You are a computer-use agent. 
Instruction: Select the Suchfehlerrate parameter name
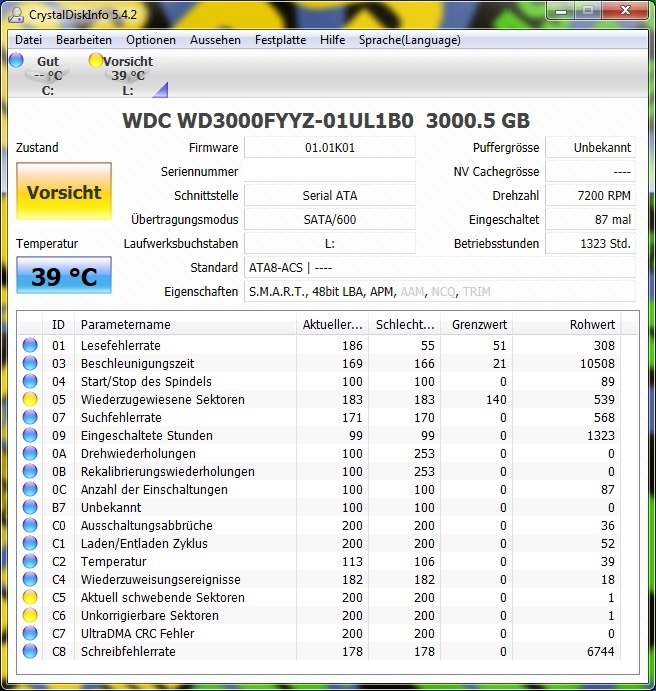click(121, 418)
